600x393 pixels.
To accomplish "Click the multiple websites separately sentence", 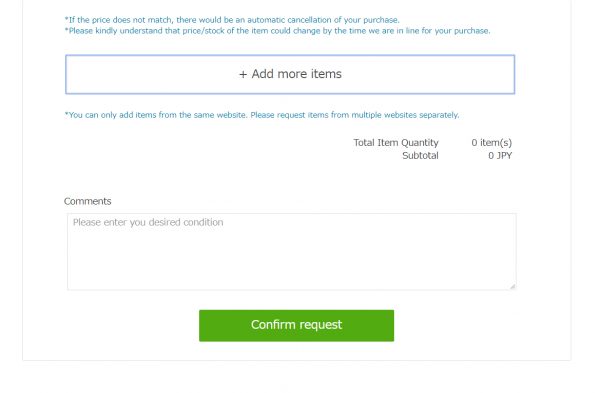I will click(x=355, y=115).
